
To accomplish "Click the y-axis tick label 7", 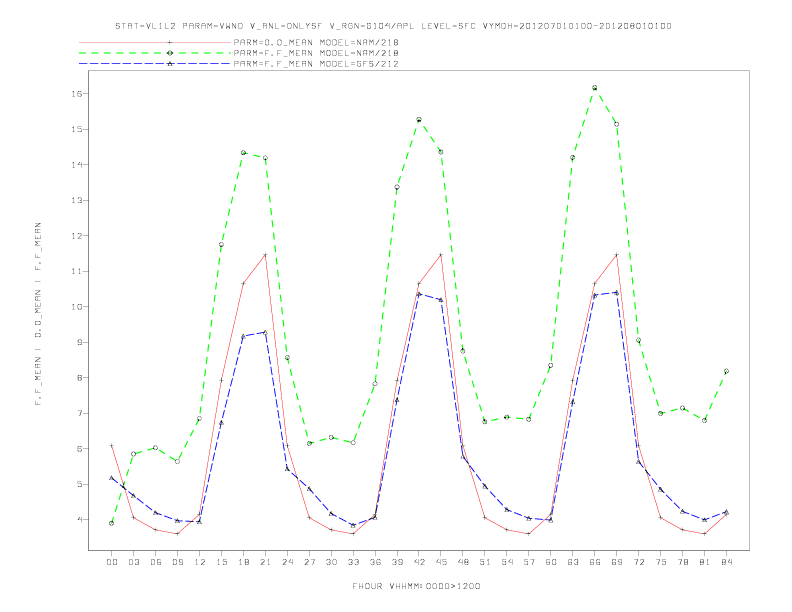I will [80, 413].
